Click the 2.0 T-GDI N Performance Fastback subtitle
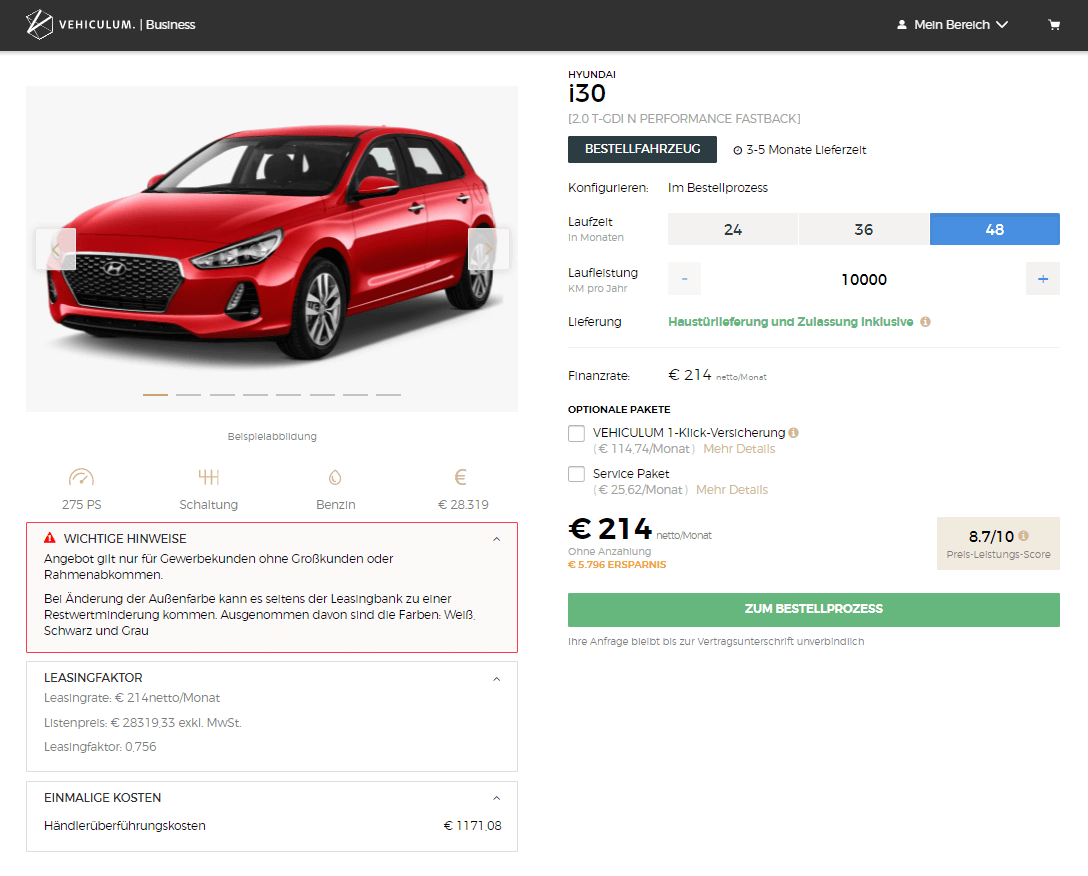 click(684, 119)
